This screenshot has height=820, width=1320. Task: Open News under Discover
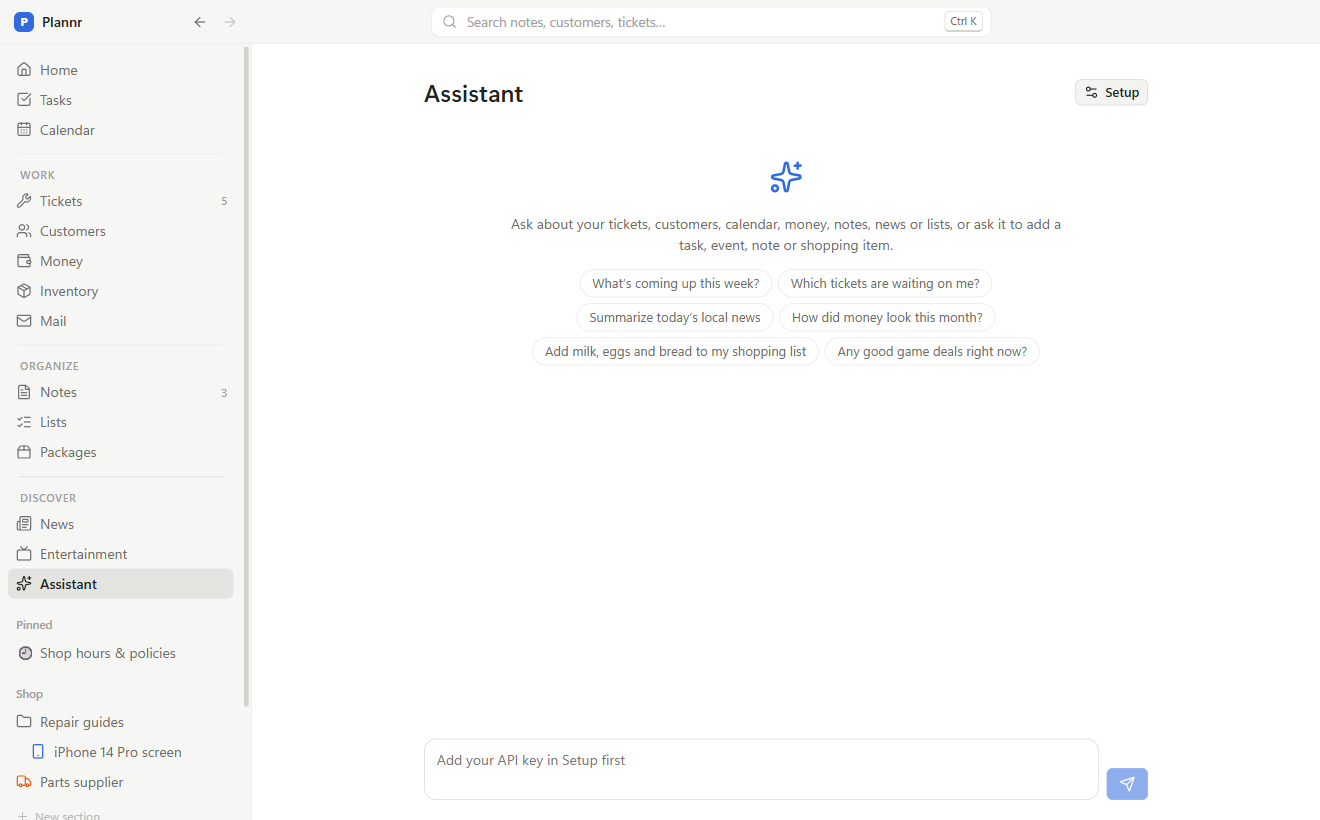point(120,524)
